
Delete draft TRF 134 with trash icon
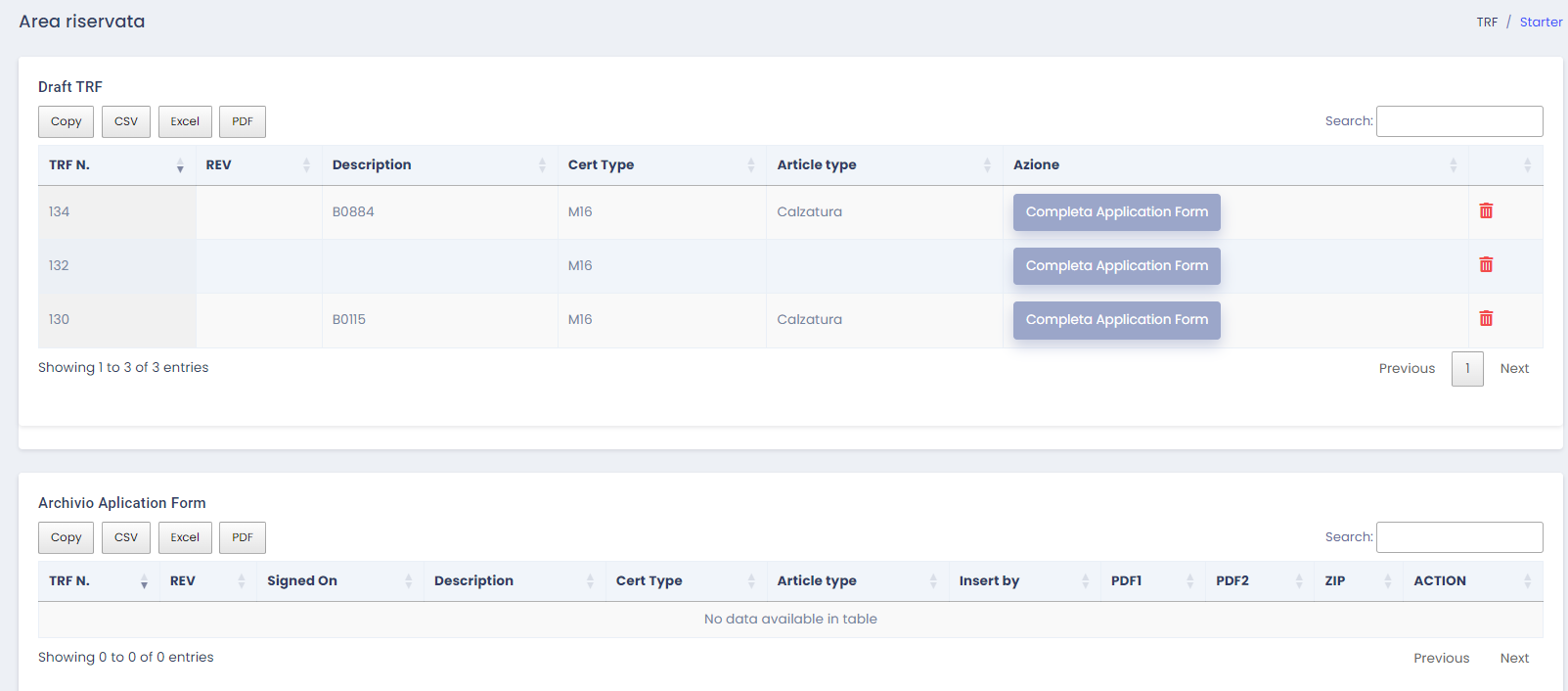(x=1486, y=211)
